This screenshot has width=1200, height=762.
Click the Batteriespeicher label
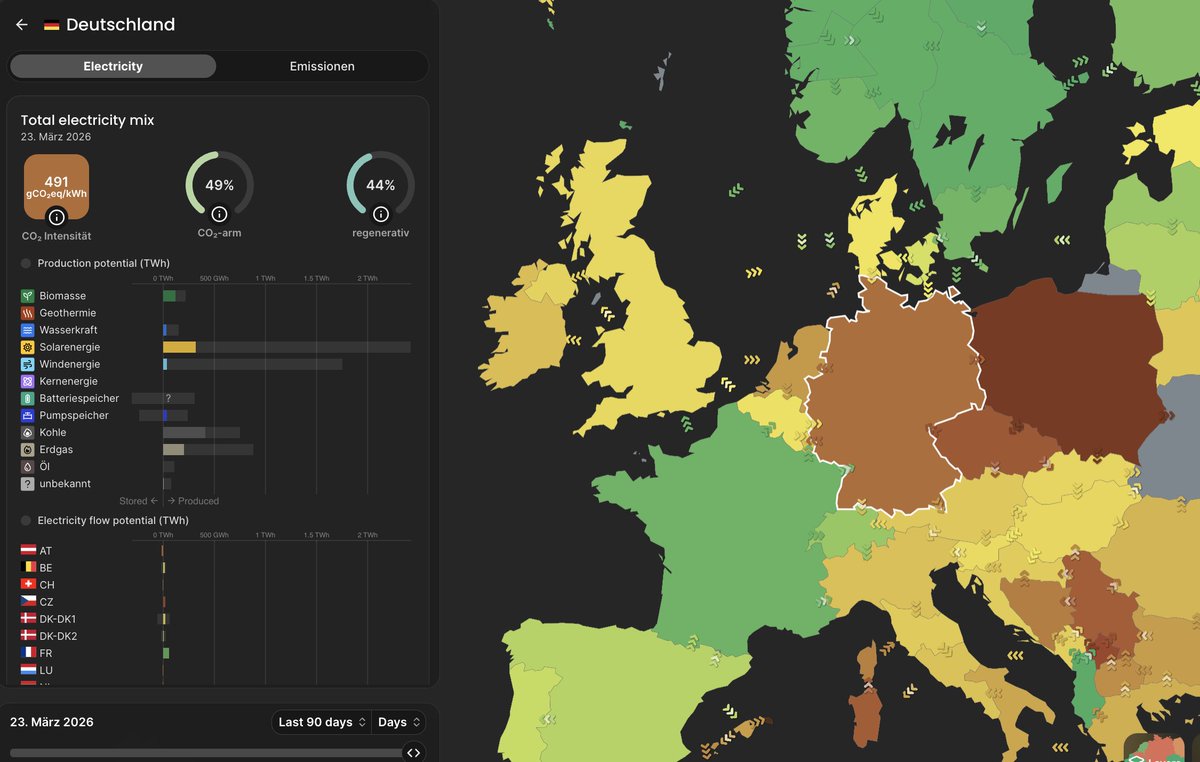(79, 398)
